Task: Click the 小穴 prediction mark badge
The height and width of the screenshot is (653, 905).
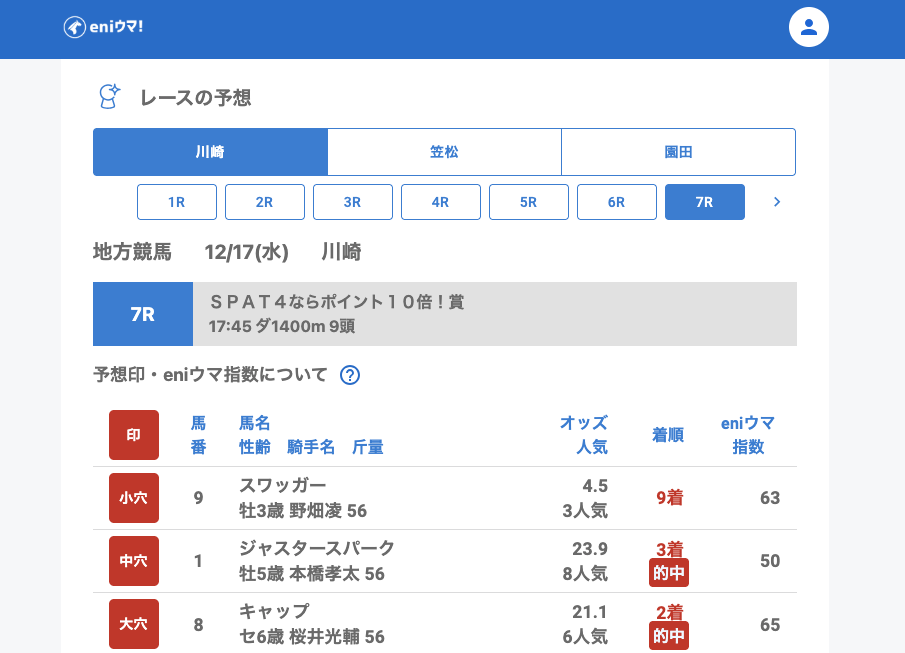Action: click(x=134, y=498)
